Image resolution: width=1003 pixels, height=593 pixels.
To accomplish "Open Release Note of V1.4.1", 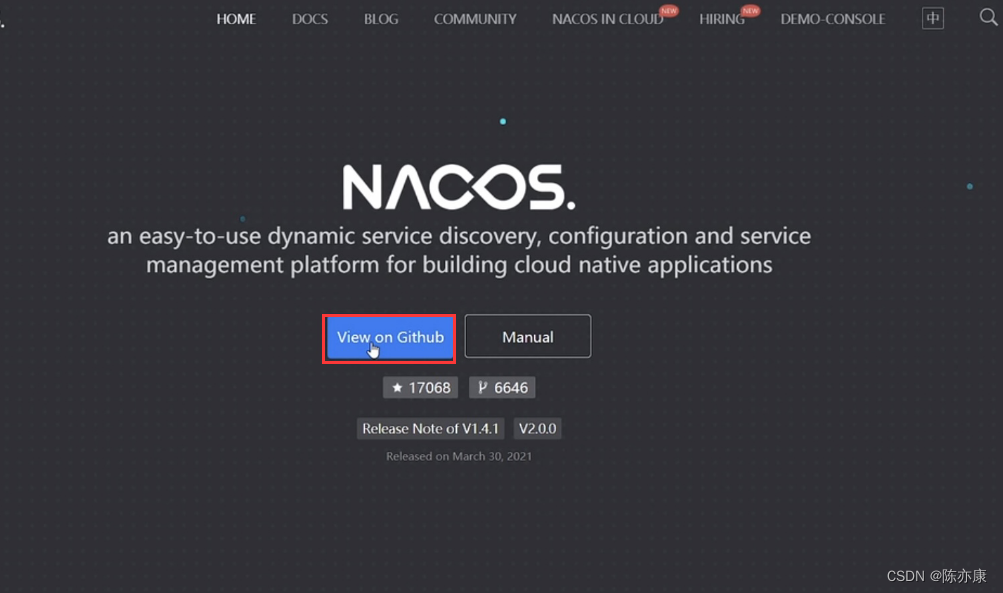I will tap(430, 429).
